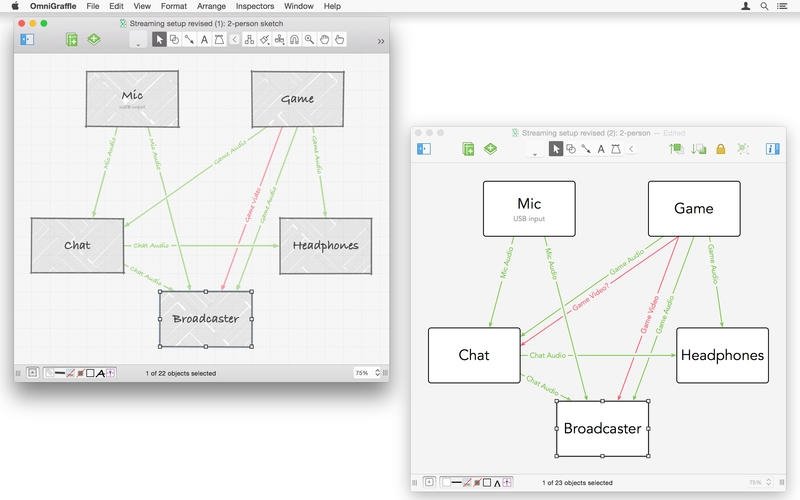
Task: Choose the Line connection tool in sketch window
Action: click(189, 39)
